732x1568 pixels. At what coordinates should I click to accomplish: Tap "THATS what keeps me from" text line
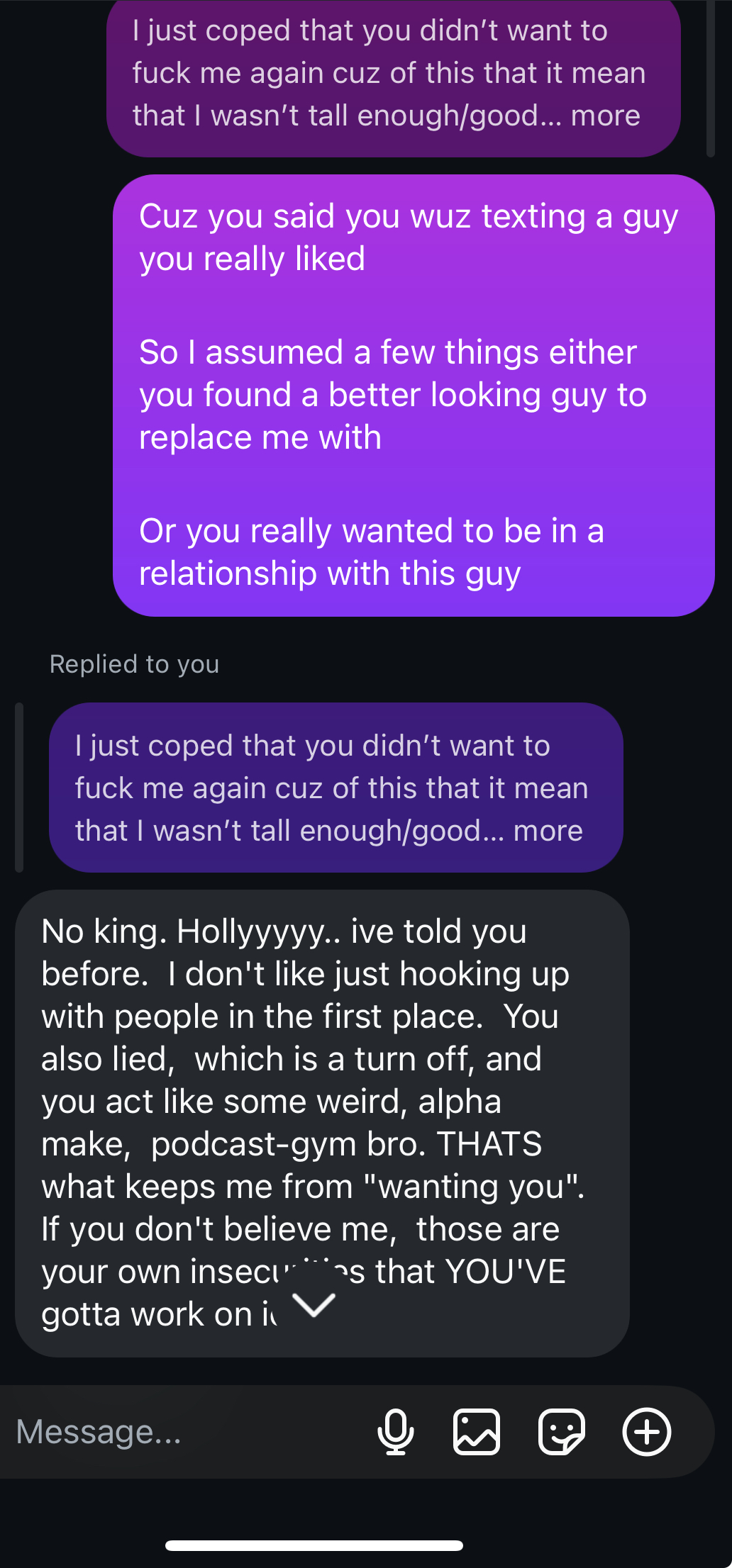(314, 1165)
